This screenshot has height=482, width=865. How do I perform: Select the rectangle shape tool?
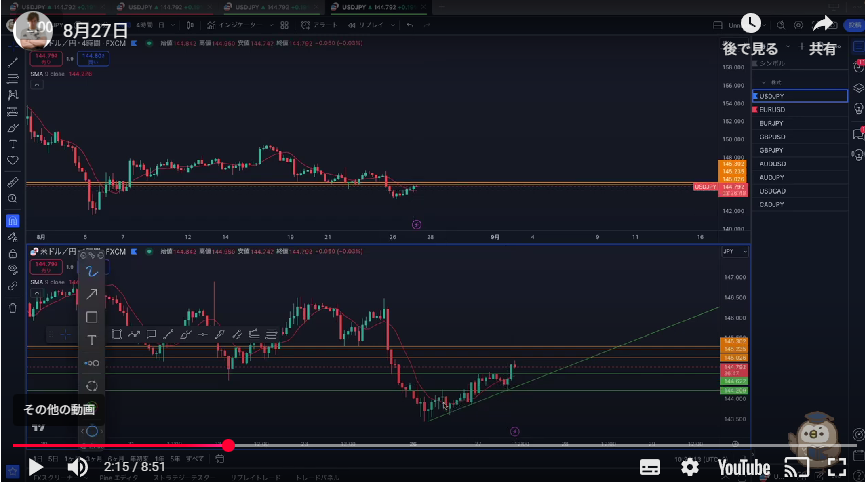pos(91,317)
